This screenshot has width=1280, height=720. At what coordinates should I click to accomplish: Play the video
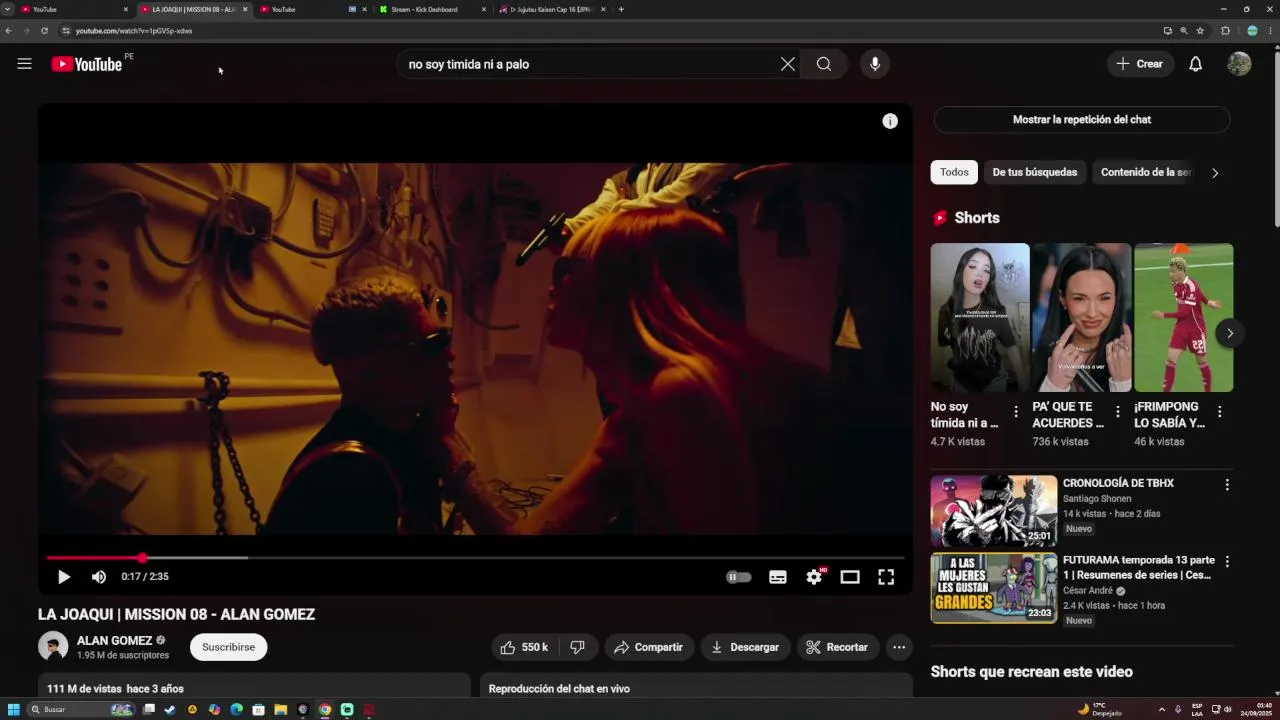64,577
